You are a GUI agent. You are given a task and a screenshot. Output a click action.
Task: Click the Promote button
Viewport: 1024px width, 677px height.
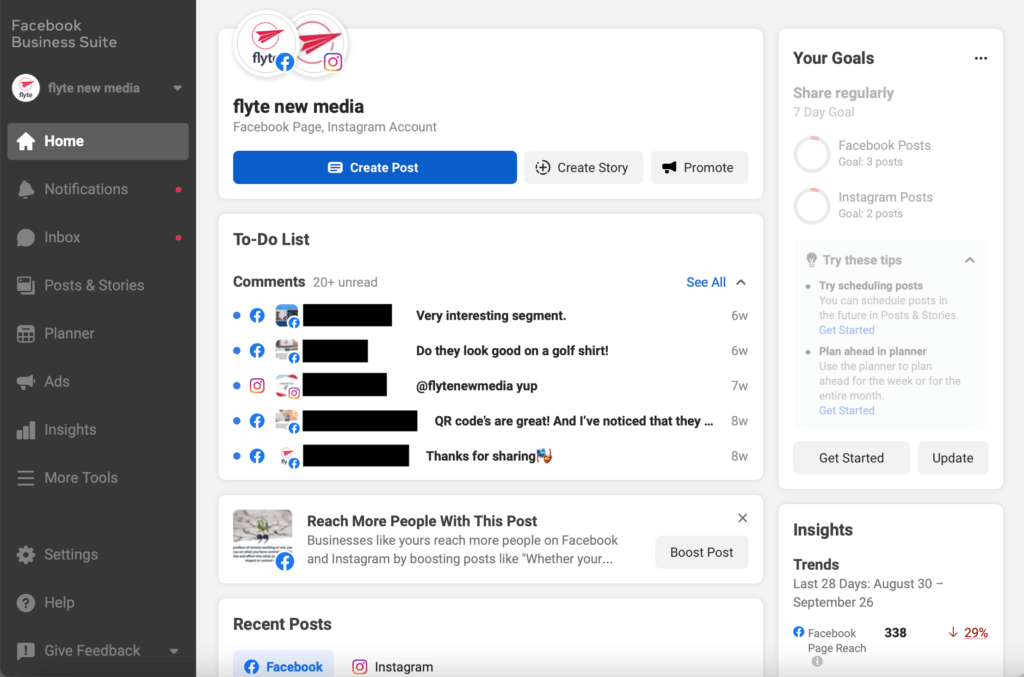pyautogui.click(x=699, y=167)
